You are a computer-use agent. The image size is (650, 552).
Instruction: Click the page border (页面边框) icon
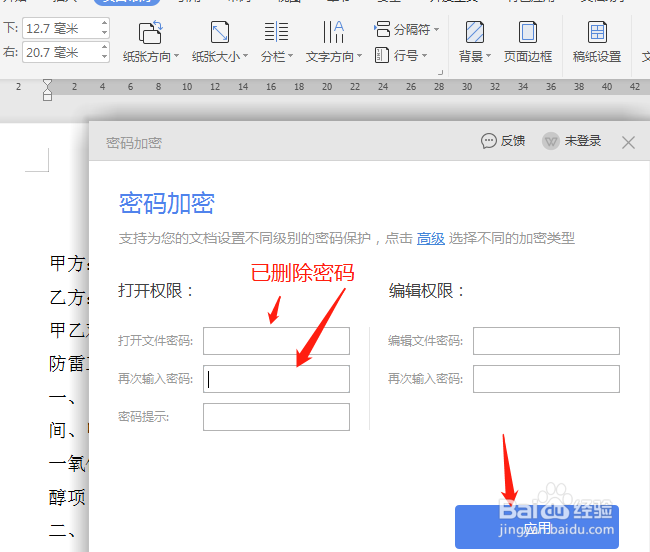click(528, 32)
